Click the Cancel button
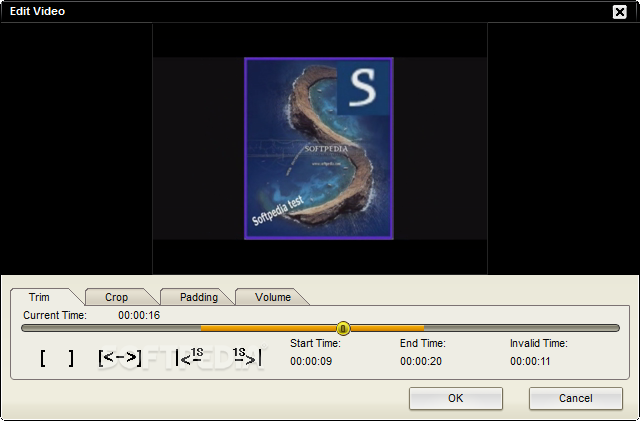Screen dimensions: 640x421 pyautogui.click(x=576, y=398)
